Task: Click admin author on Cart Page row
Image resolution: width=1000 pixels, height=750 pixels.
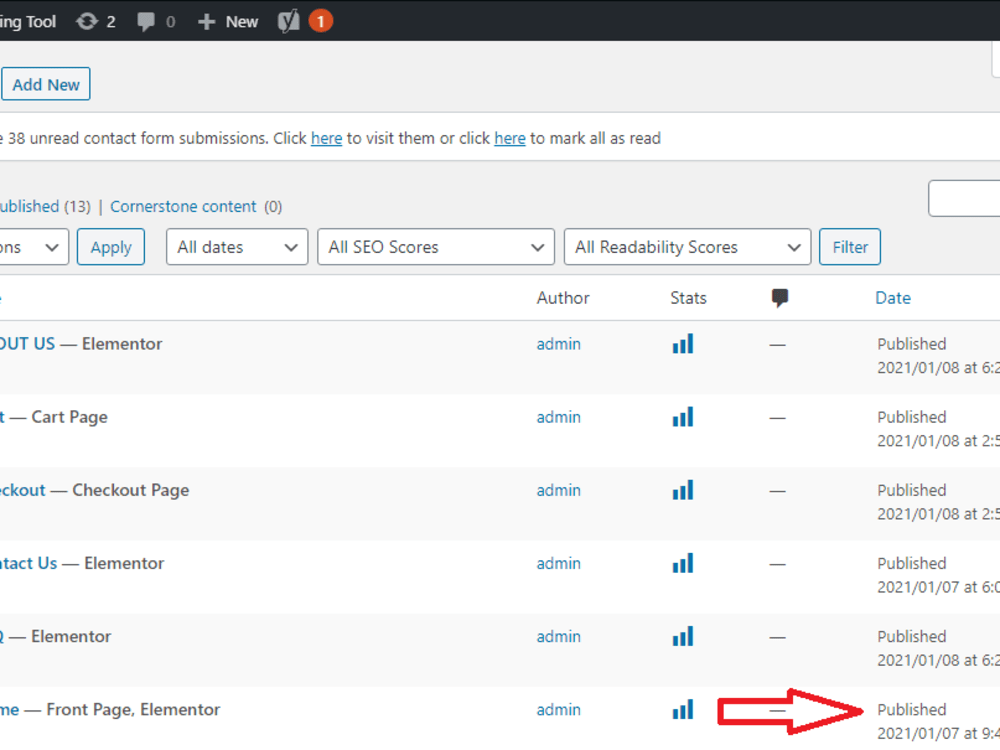Action: [559, 418]
